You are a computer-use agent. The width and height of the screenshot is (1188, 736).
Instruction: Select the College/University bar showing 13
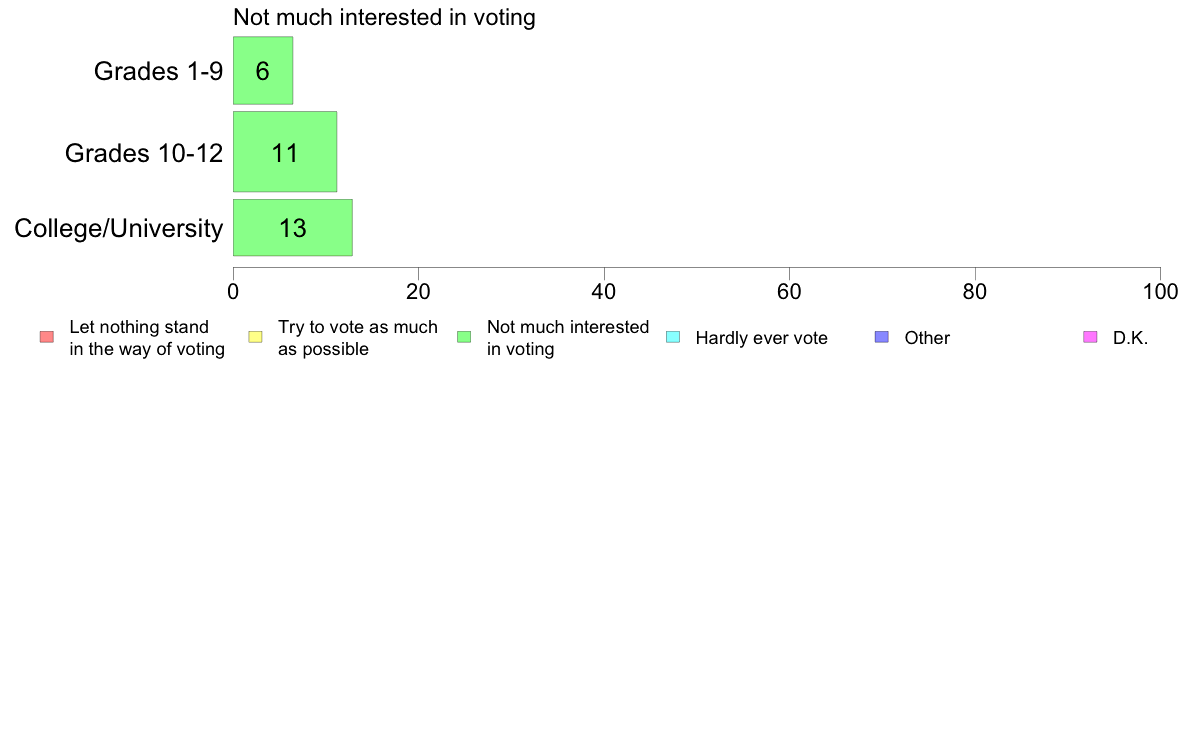tap(292, 227)
